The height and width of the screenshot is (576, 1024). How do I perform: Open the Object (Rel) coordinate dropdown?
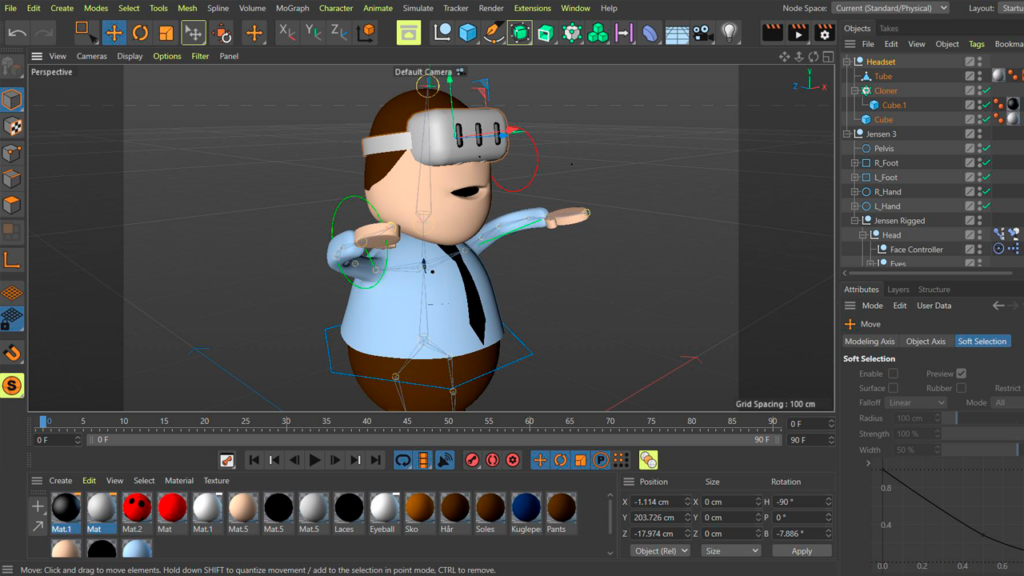point(660,551)
